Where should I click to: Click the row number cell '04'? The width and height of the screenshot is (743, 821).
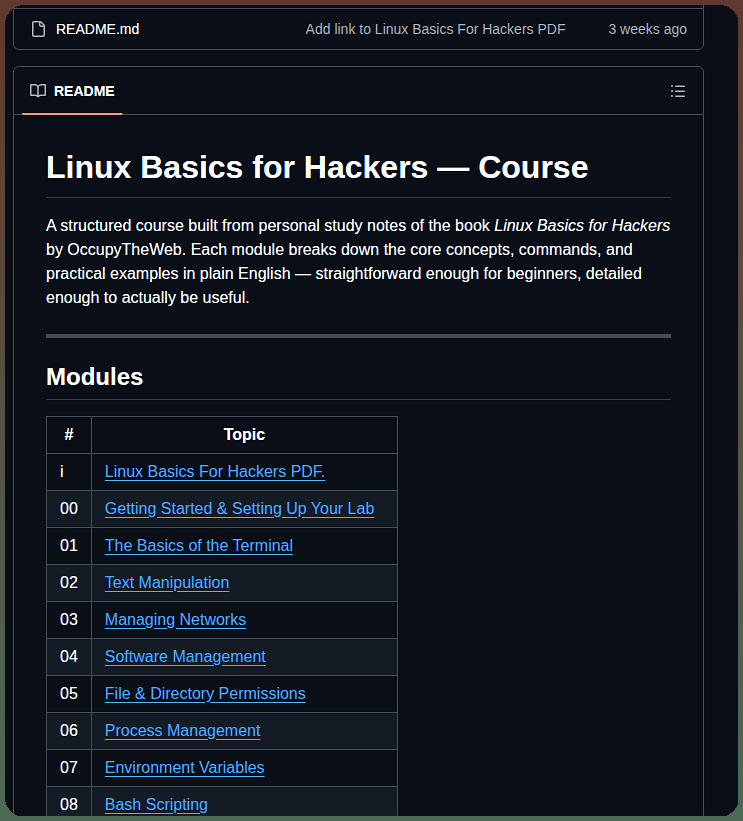tap(69, 657)
